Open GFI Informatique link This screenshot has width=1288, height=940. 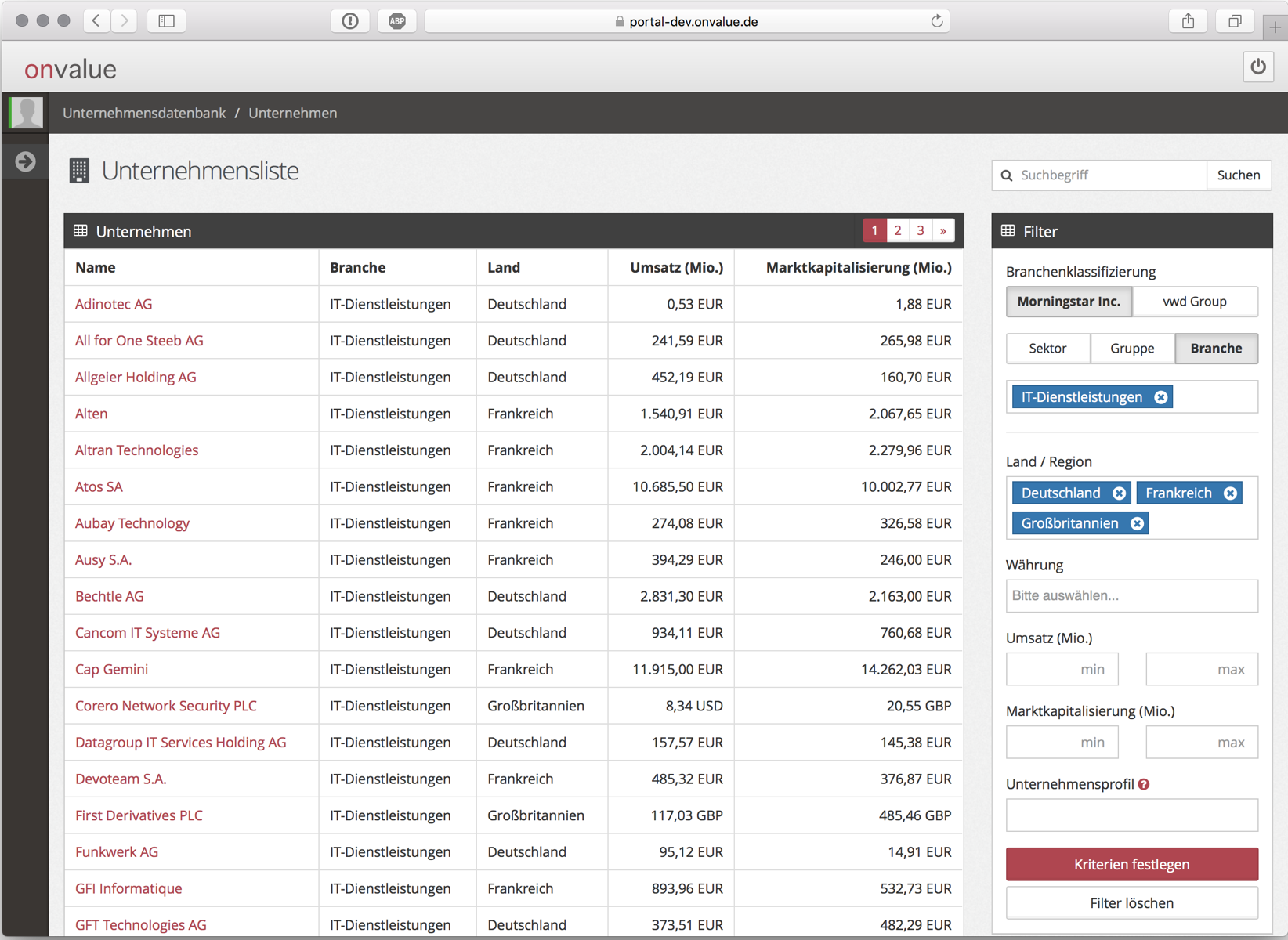click(128, 889)
